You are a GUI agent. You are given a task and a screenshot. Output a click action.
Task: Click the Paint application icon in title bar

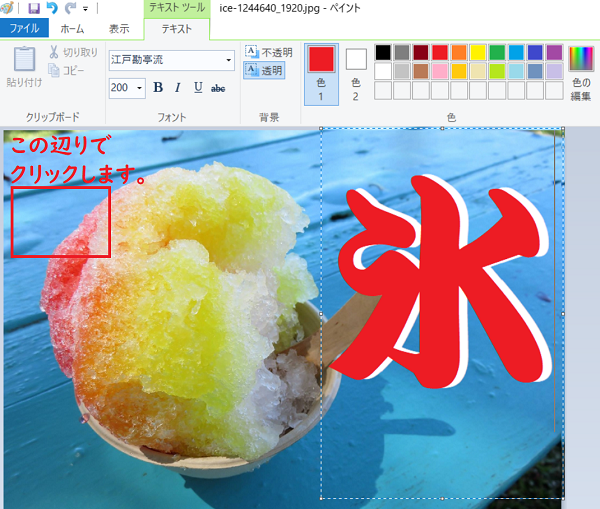7,7
